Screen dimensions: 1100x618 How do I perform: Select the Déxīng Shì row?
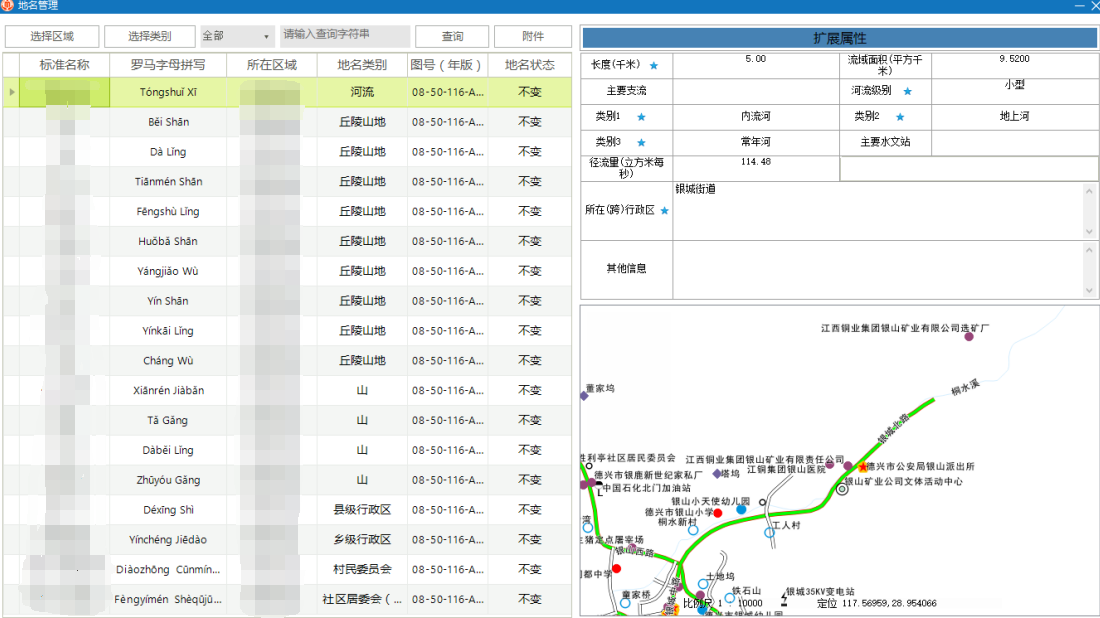point(168,510)
